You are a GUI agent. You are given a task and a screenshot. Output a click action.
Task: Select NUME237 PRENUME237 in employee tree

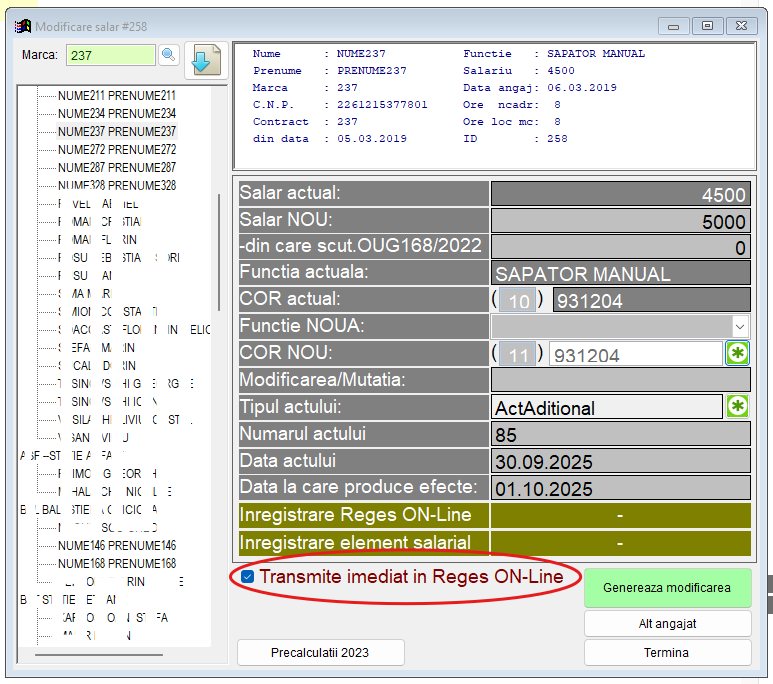coord(116,132)
